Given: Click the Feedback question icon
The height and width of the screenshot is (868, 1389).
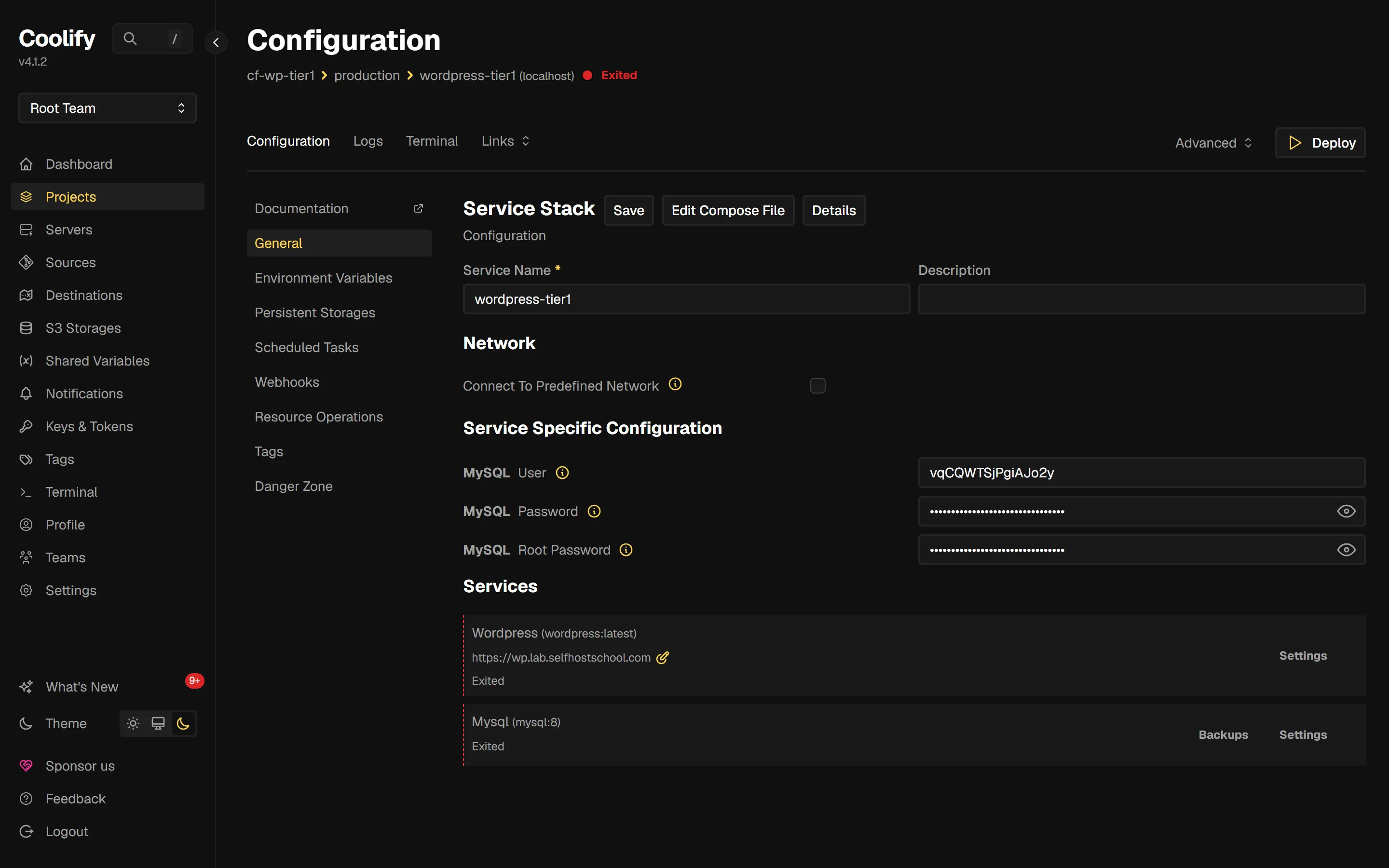Looking at the screenshot, I should tap(26, 799).
